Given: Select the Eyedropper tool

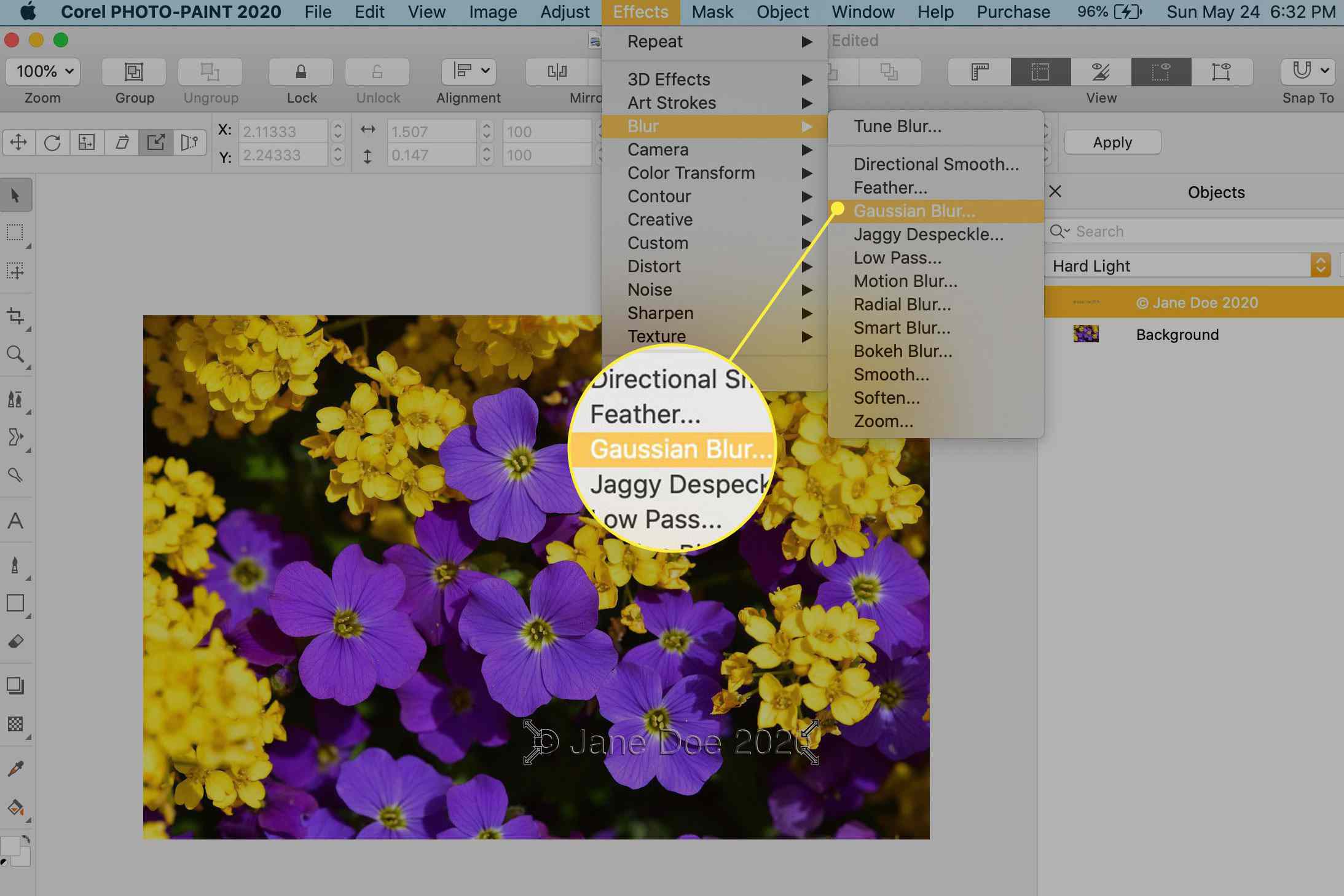Looking at the screenshot, I should pyautogui.click(x=15, y=768).
